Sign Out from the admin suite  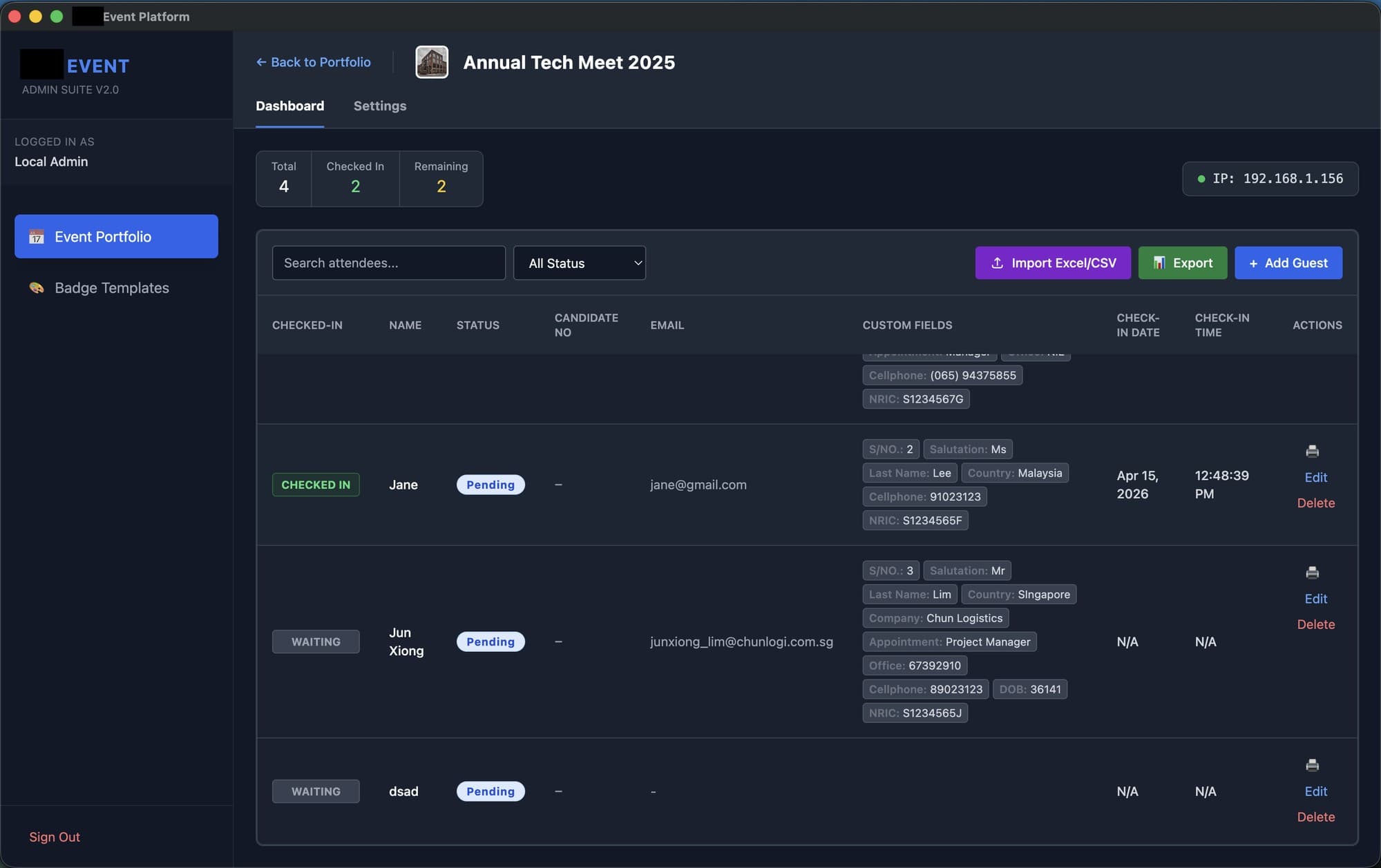[x=55, y=837]
